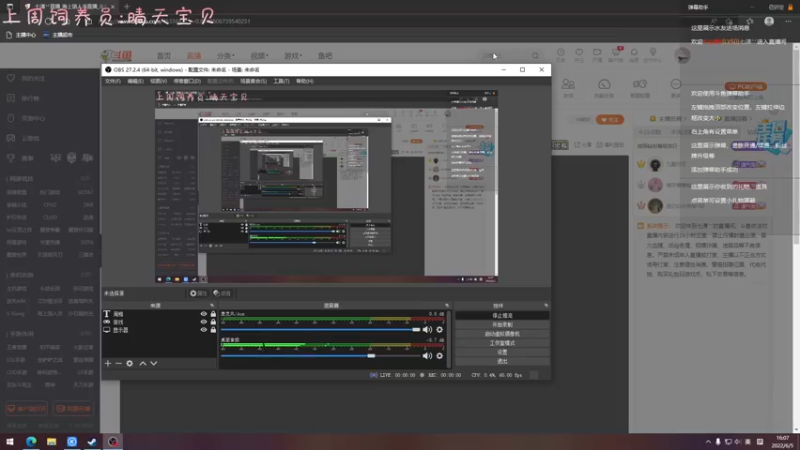Mute the 桌面音频 speaker icon

(427, 356)
